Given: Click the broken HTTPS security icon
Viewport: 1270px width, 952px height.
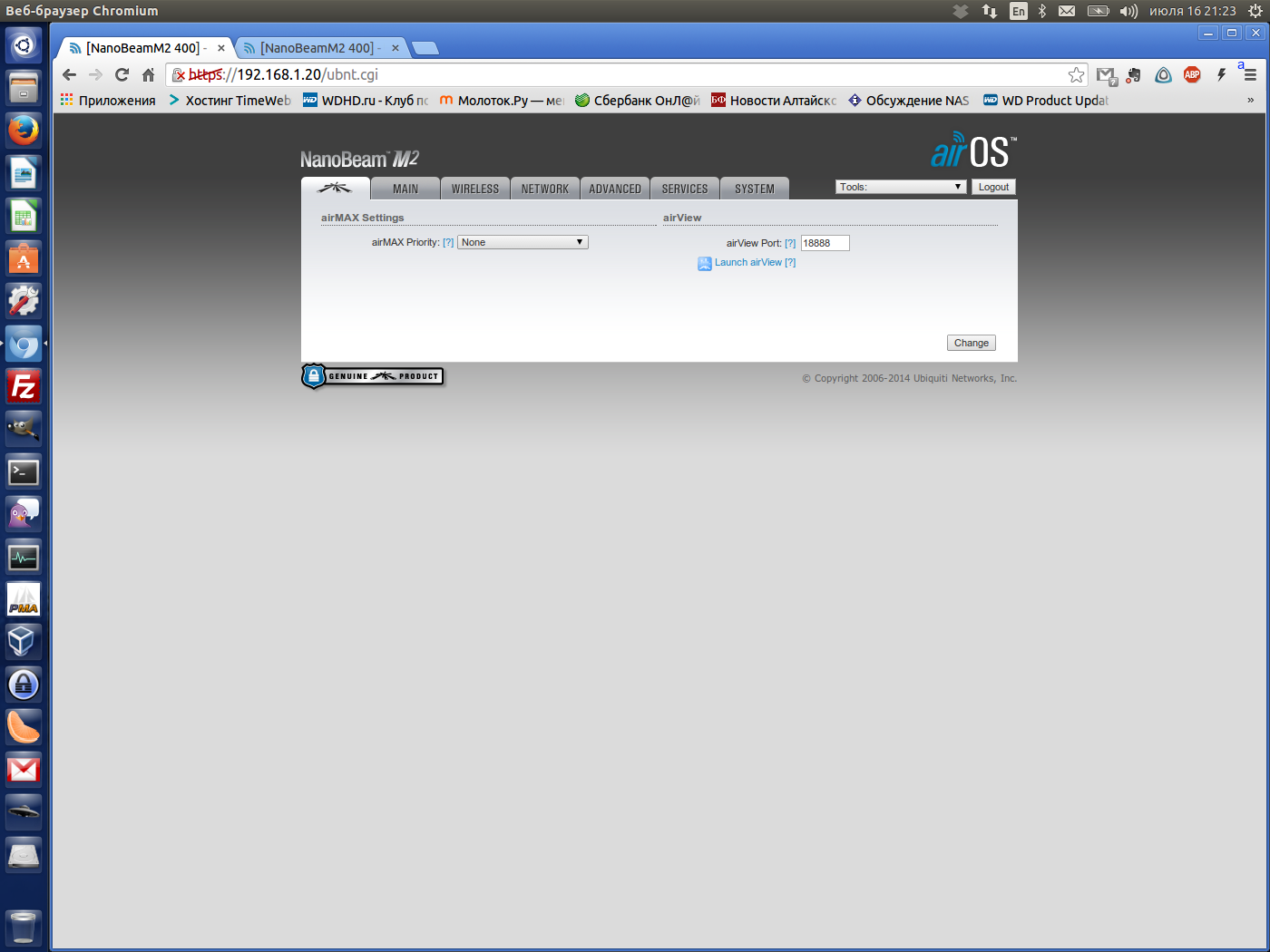Looking at the screenshot, I should tap(179, 74).
